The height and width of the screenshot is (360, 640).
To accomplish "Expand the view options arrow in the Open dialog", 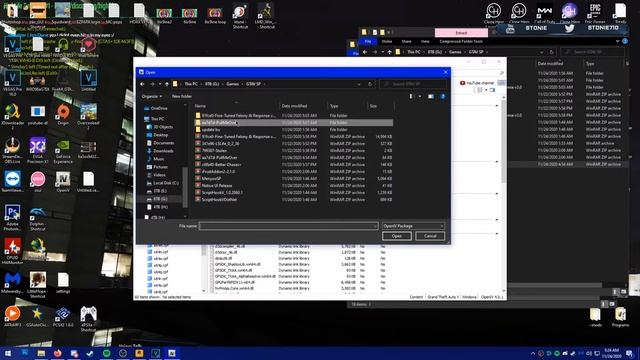I will [420, 96].
